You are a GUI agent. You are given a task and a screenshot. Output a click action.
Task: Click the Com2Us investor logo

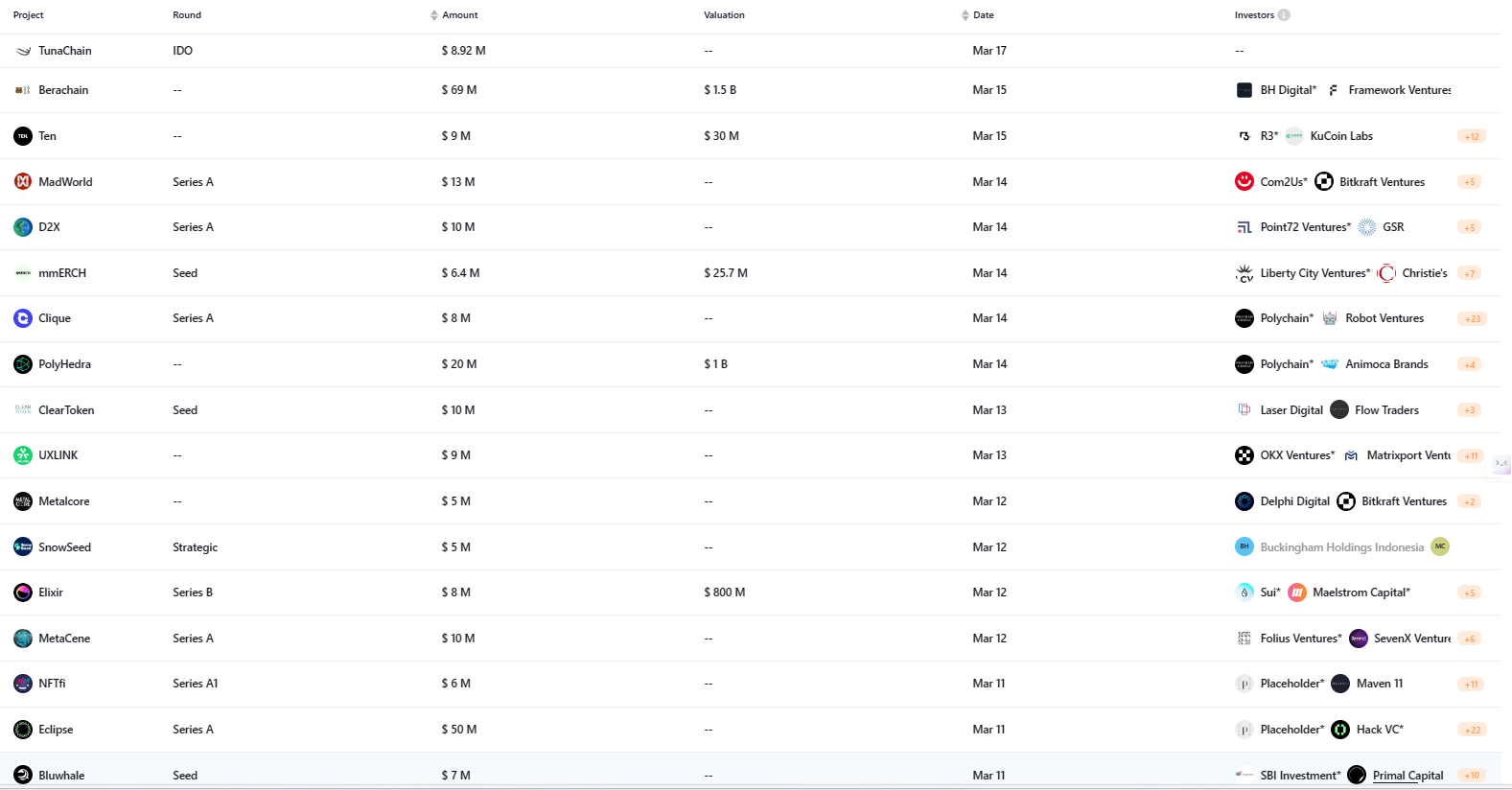(1244, 181)
